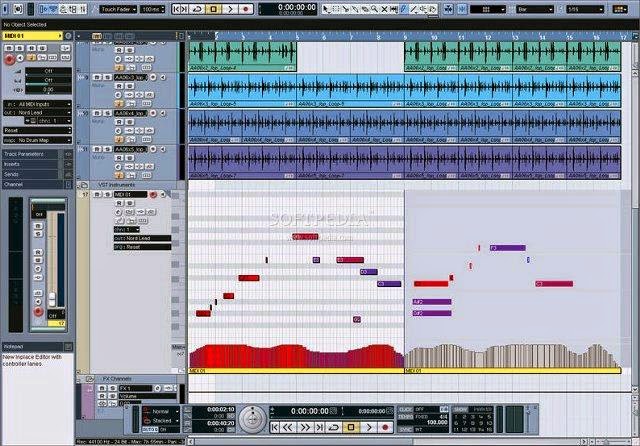The height and width of the screenshot is (446, 640).
Task: Select the Mute X tool
Action: coord(384,9)
